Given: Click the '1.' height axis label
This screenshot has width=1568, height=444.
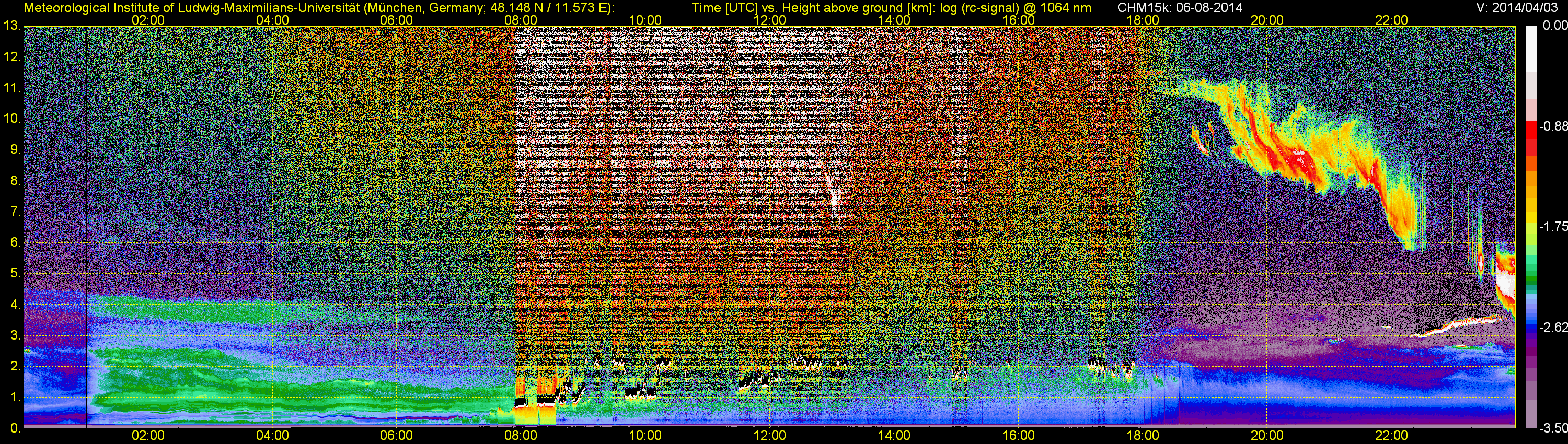Looking at the screenshot, I should [15, 397].
